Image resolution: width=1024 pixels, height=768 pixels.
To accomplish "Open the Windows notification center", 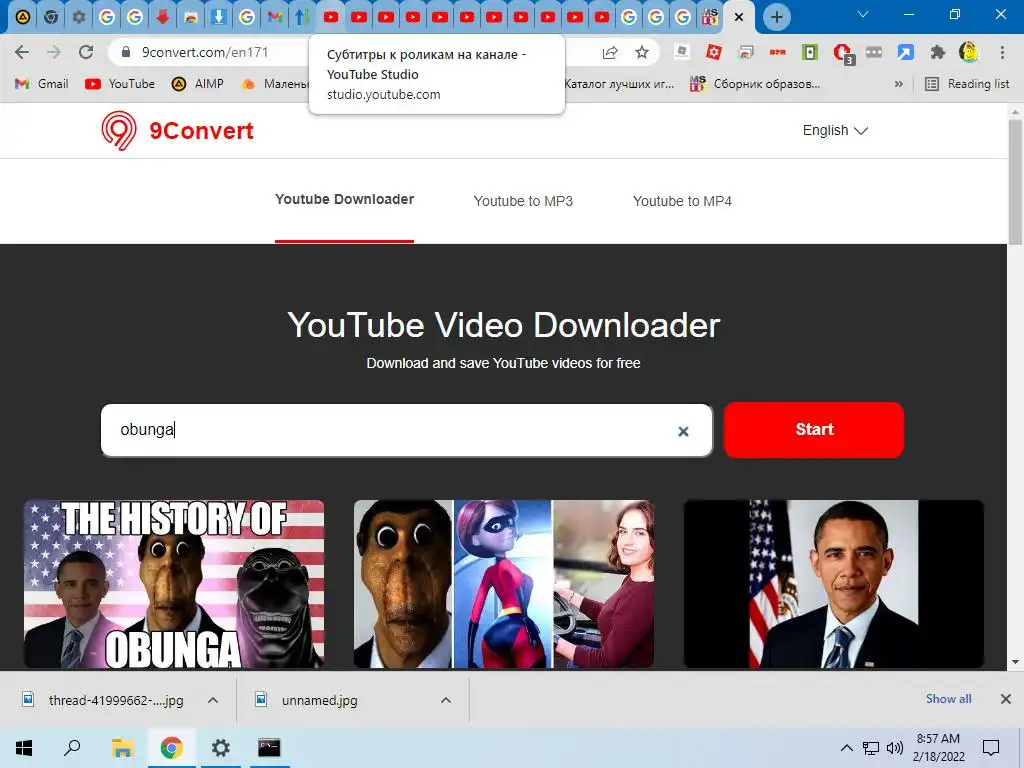I will 991,748.
